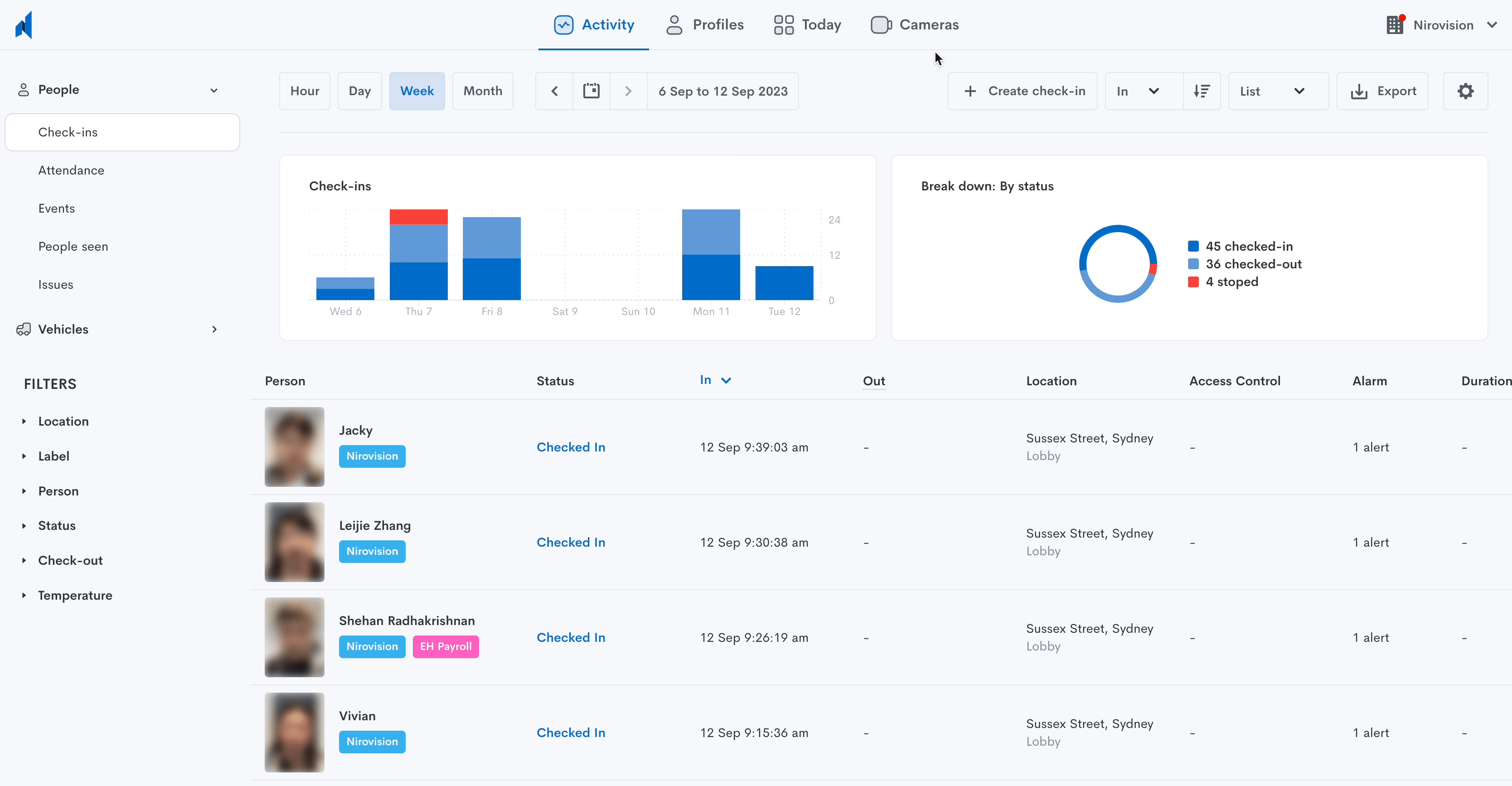Click Jacky's Nirovision label tag
Screen dimensions: 1512x786
[x=372, y=456]
